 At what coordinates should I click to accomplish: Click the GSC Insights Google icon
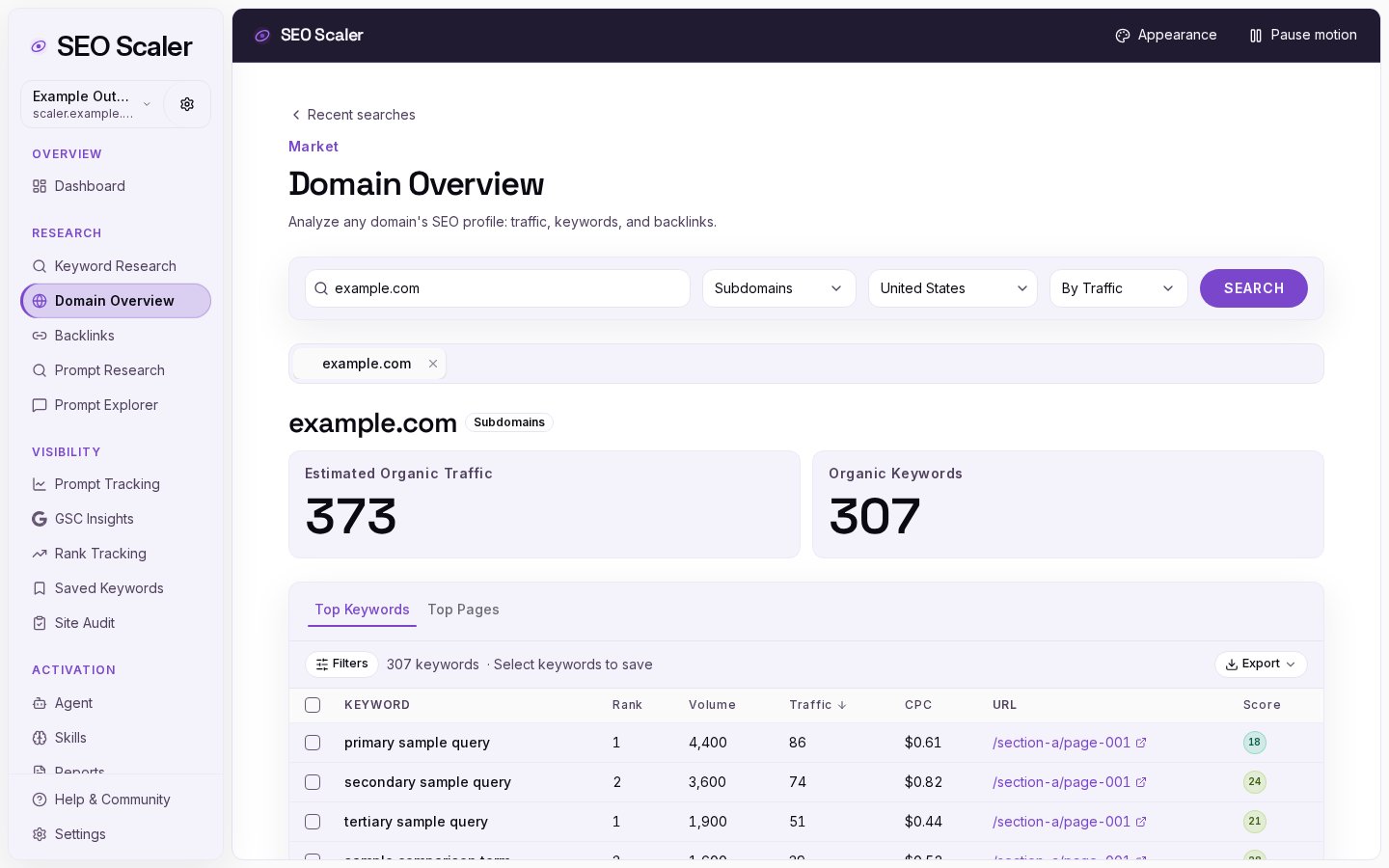40,519
